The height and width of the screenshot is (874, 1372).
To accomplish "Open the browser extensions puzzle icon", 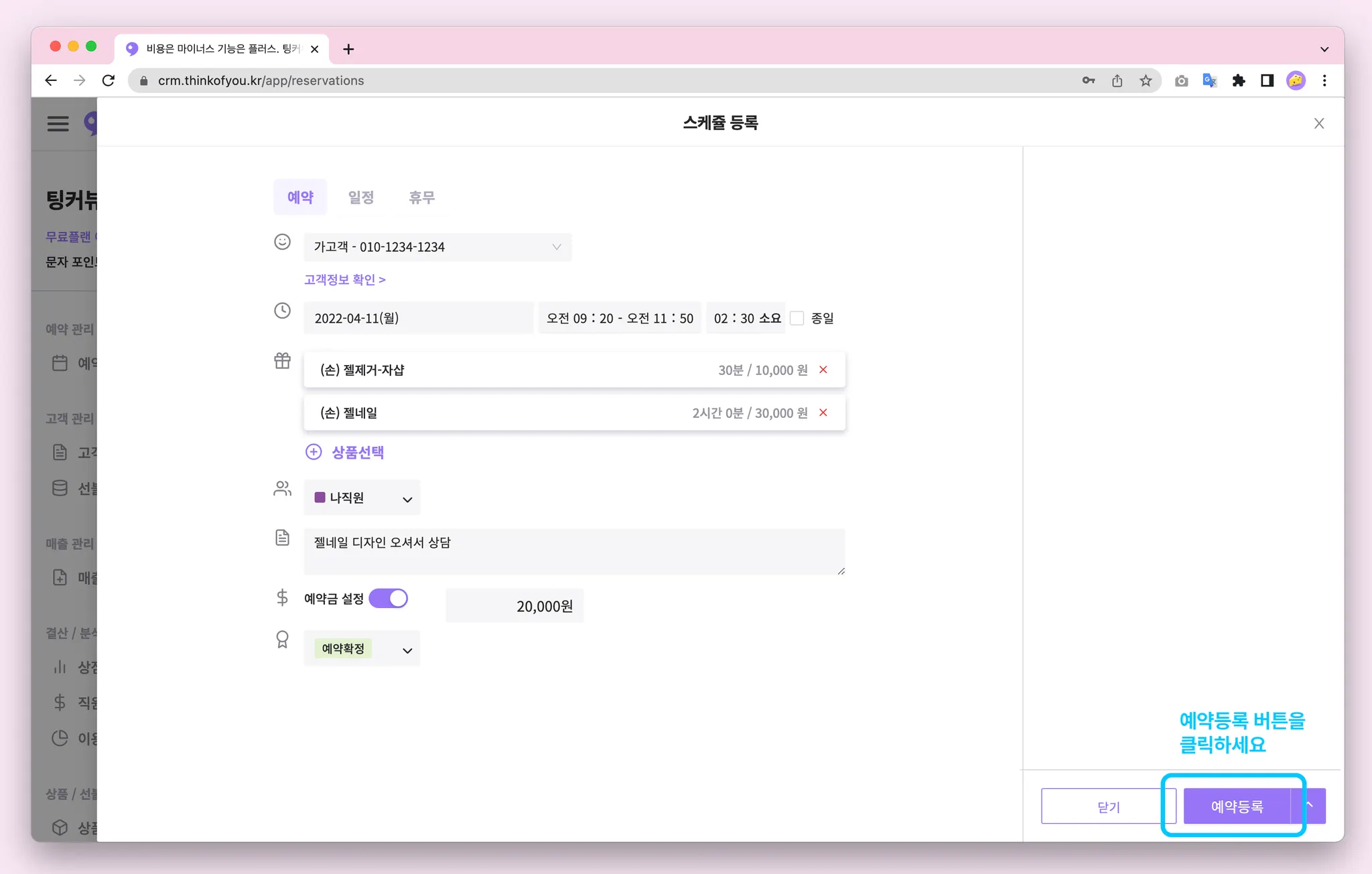I will 1238,81.
